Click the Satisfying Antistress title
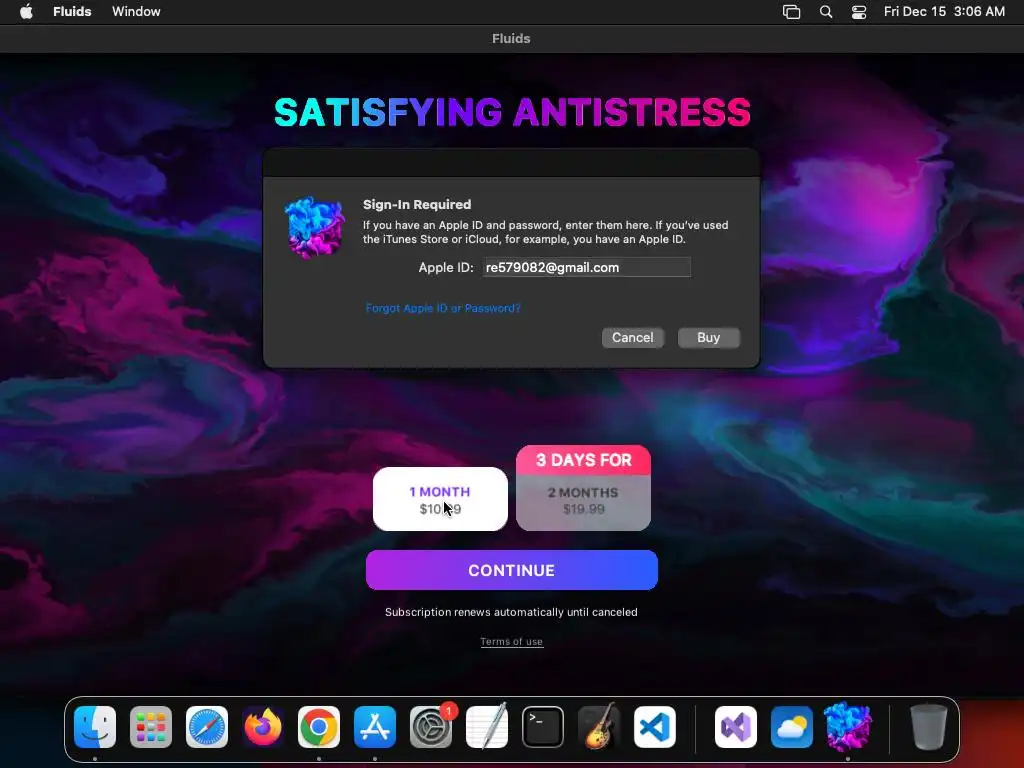The image size is (1024, 768). coord(512,112)
